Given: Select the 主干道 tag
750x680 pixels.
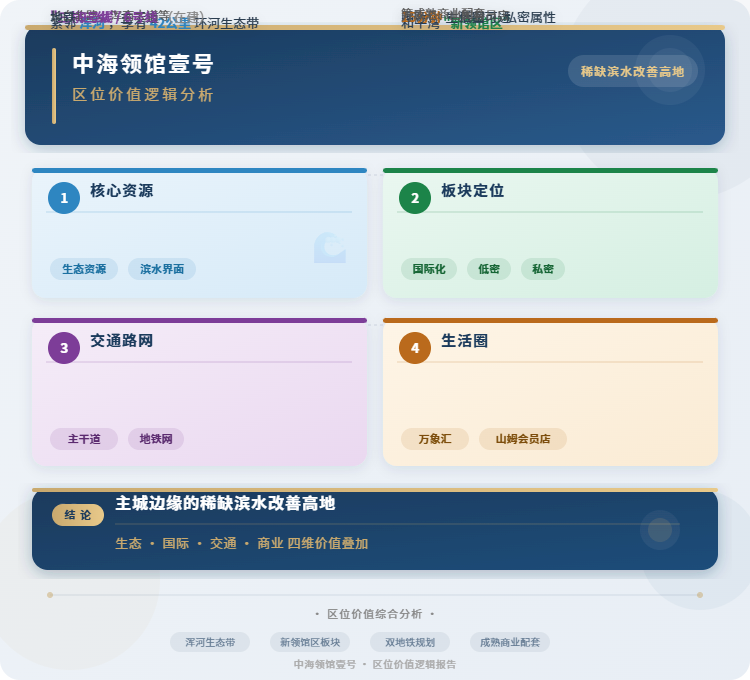Looking at the screenshot, I should coord(84,439).
